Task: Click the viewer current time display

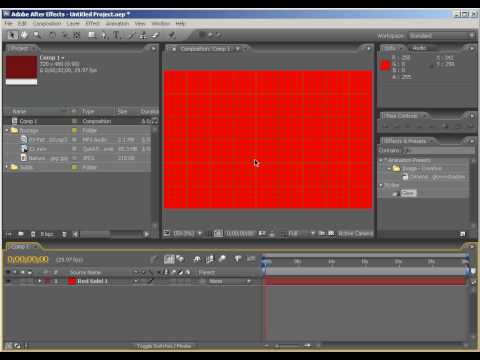Action: (x=240, y=234)
